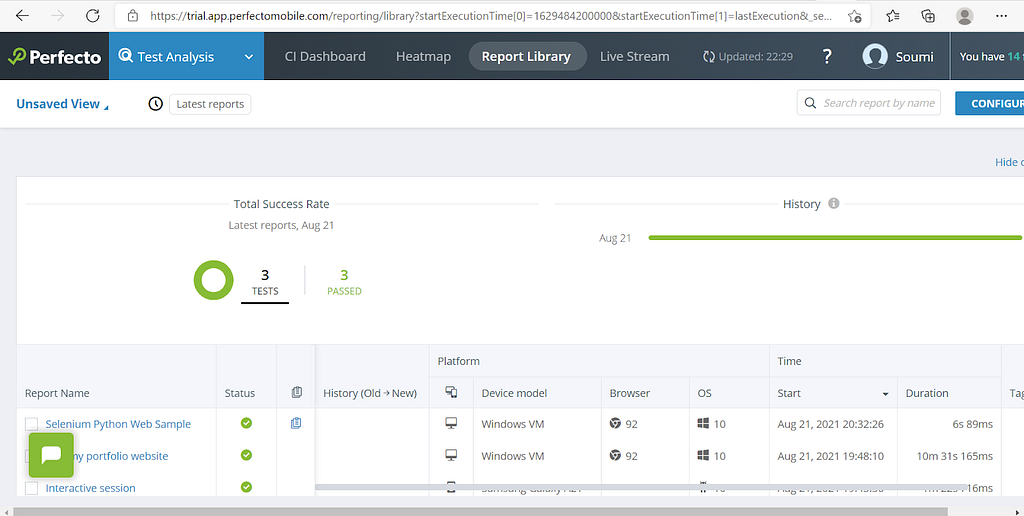Click the 'History (Old → New)' column header

tap(370, 393)
